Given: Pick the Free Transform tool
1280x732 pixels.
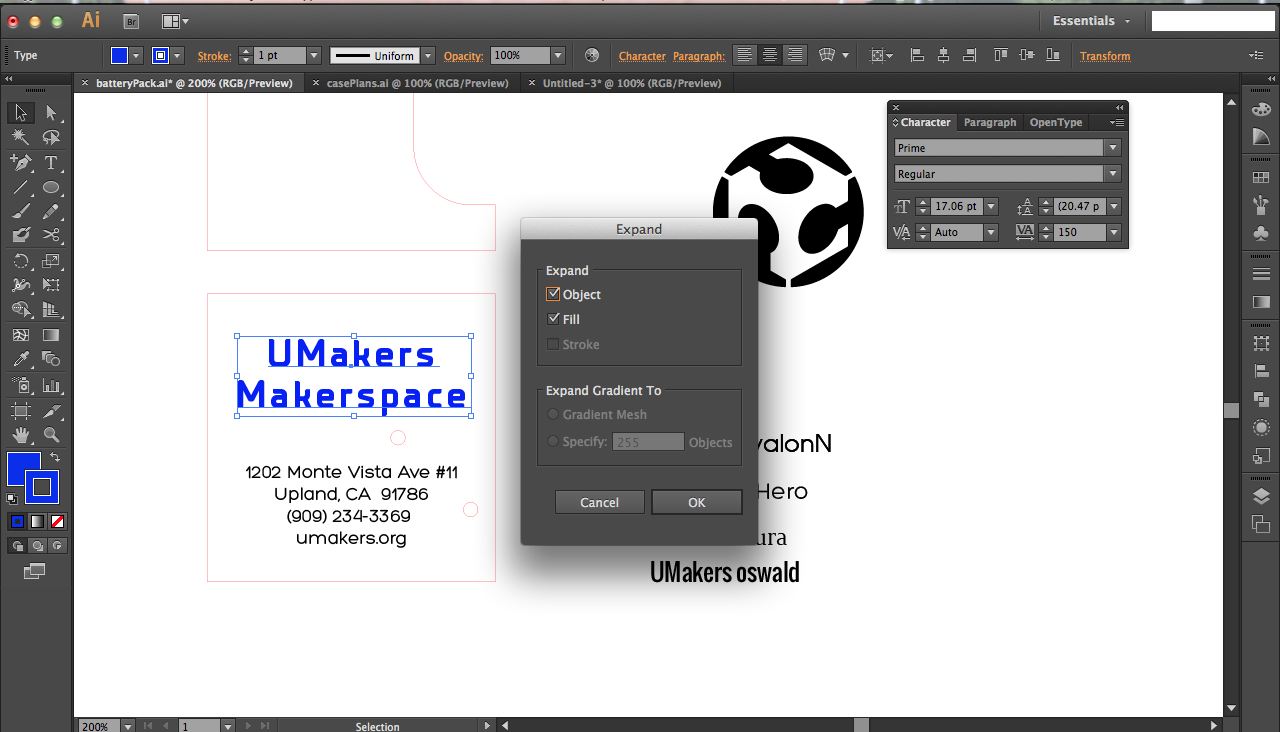Looking at the screenshot, I should click(x=51, y=286).
